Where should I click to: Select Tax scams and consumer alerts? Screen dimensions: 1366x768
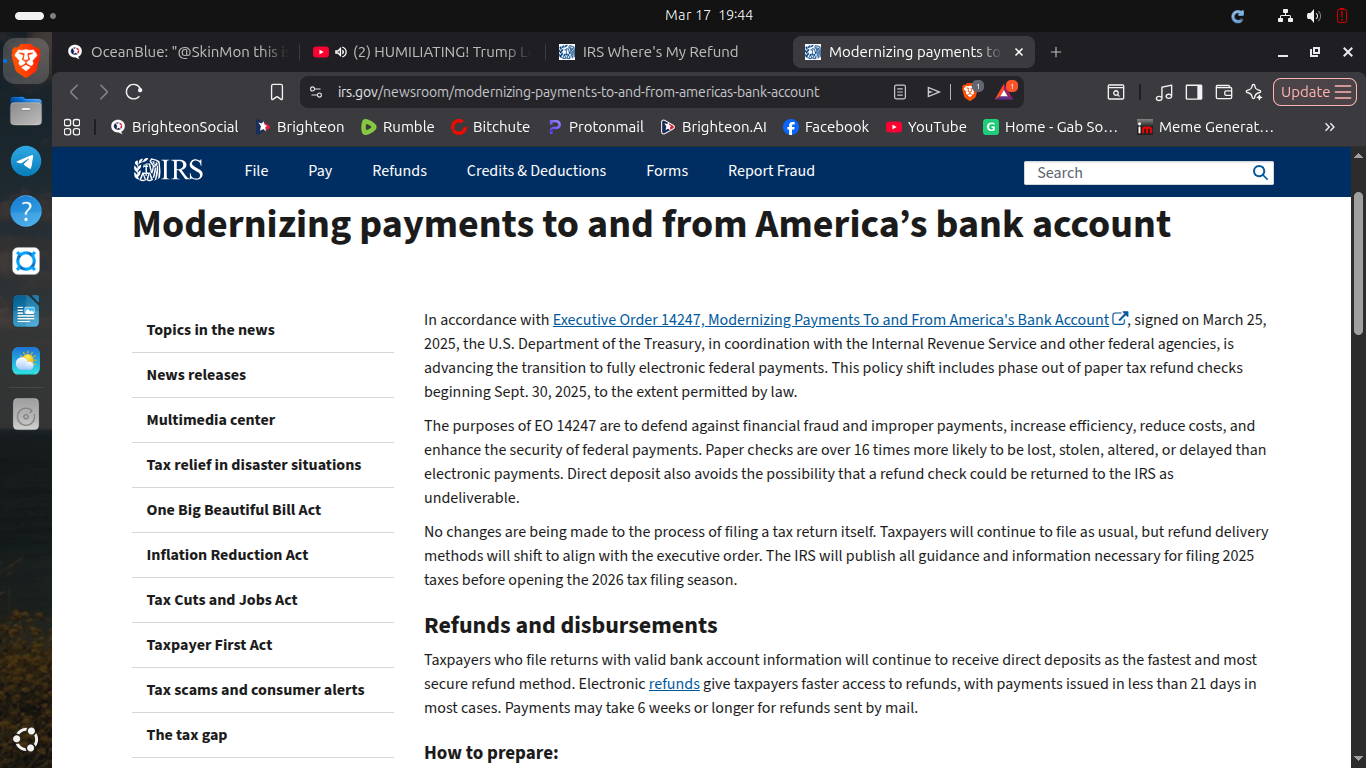pyautogui.click(x=255, y=690)
